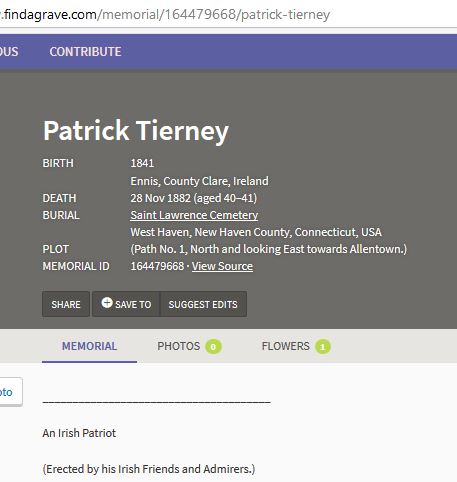Switch to the FLOWERS tab
This screenshot has height=482, width=457.
296,346
